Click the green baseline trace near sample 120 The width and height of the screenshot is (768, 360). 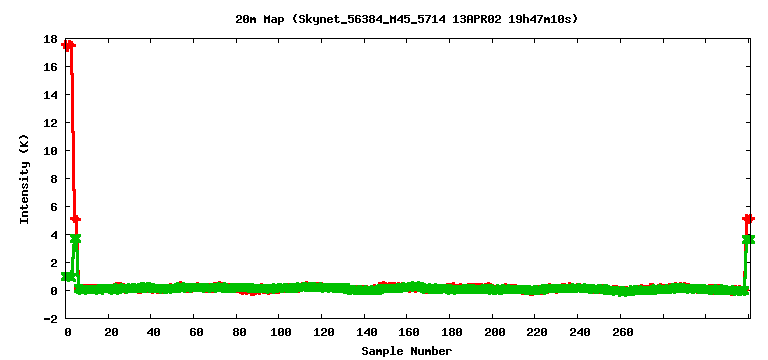[x=322, y=288]
